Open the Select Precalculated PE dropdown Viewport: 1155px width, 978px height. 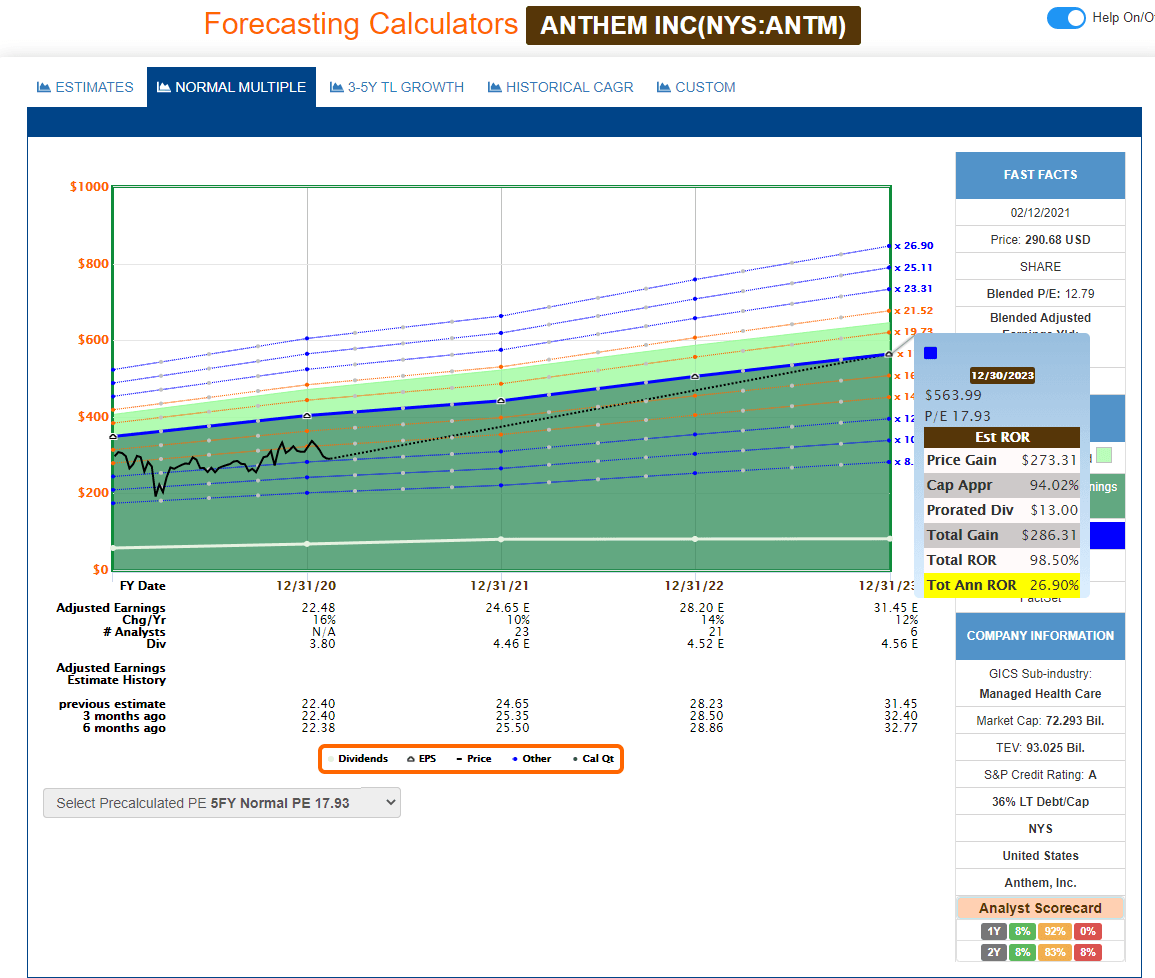coord(221,803)
